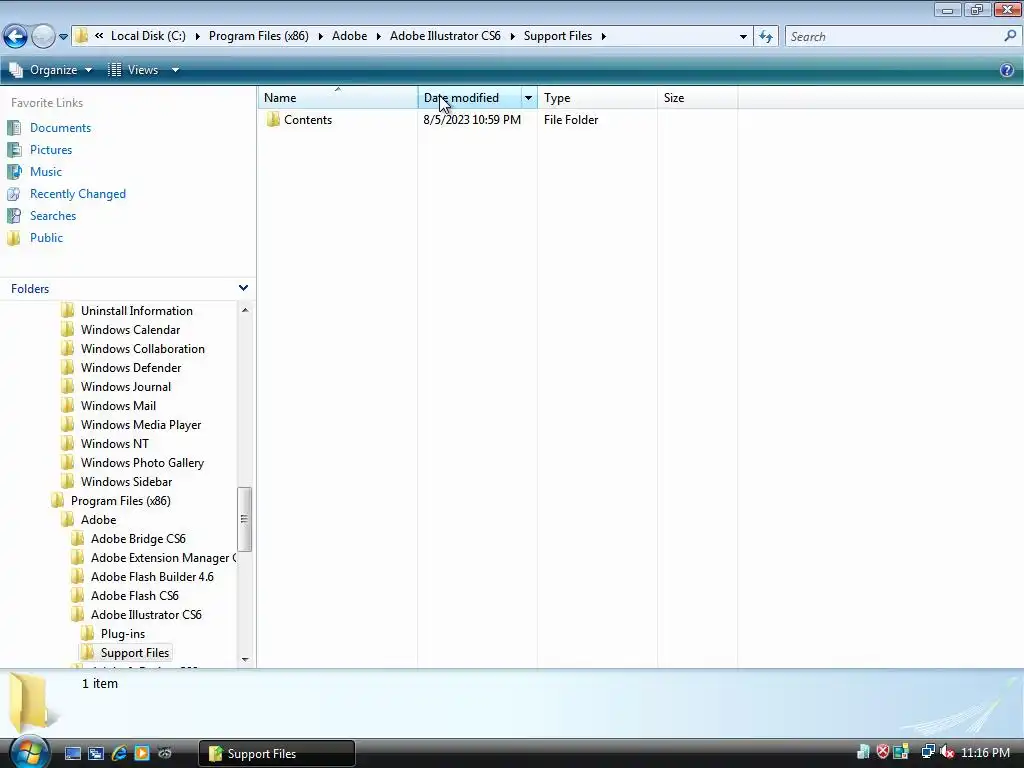Open Documents in Favorite Links

click(60, 128)
